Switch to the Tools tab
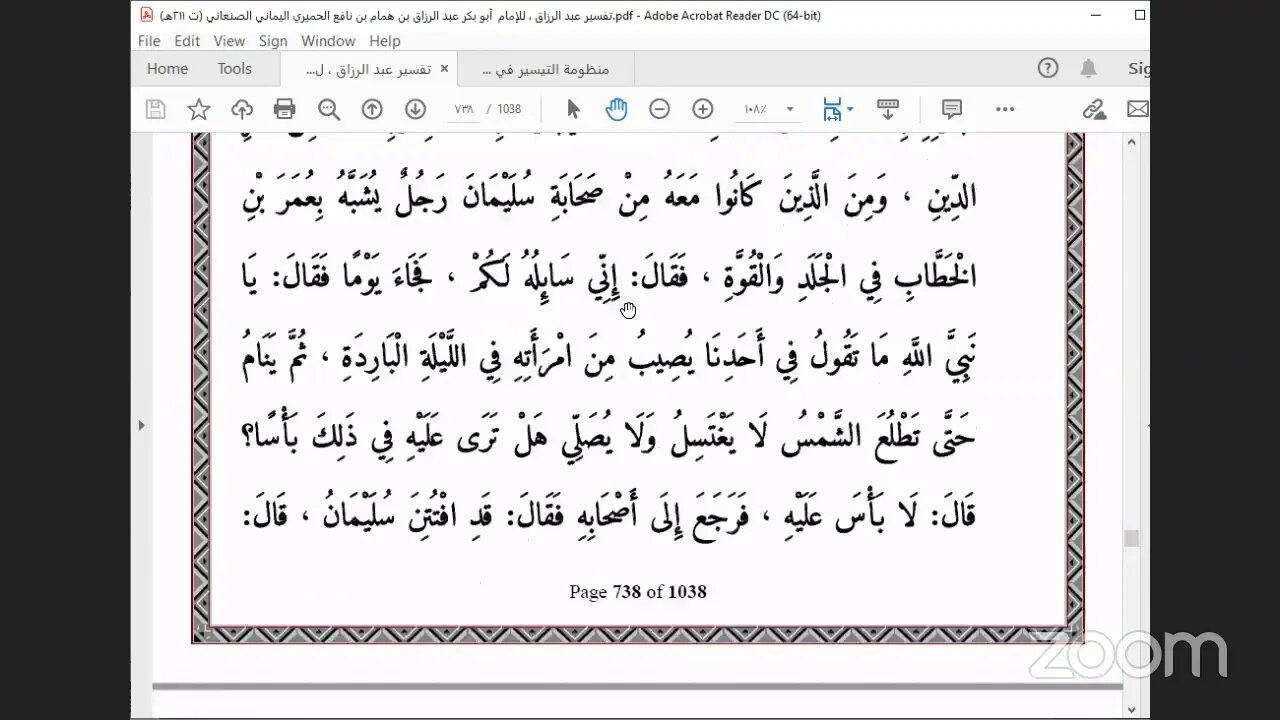The image size is (1280, 720). point(235,68)
